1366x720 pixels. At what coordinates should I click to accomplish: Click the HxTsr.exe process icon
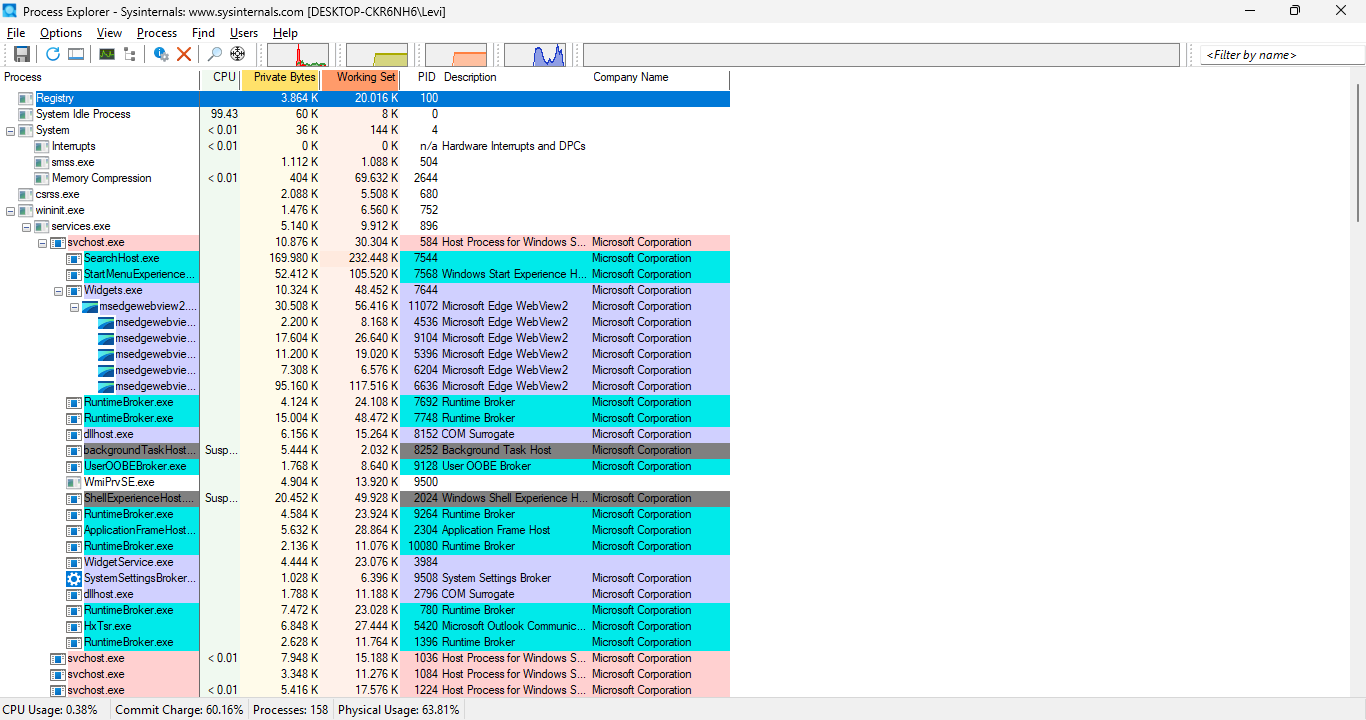pos(74,626)
